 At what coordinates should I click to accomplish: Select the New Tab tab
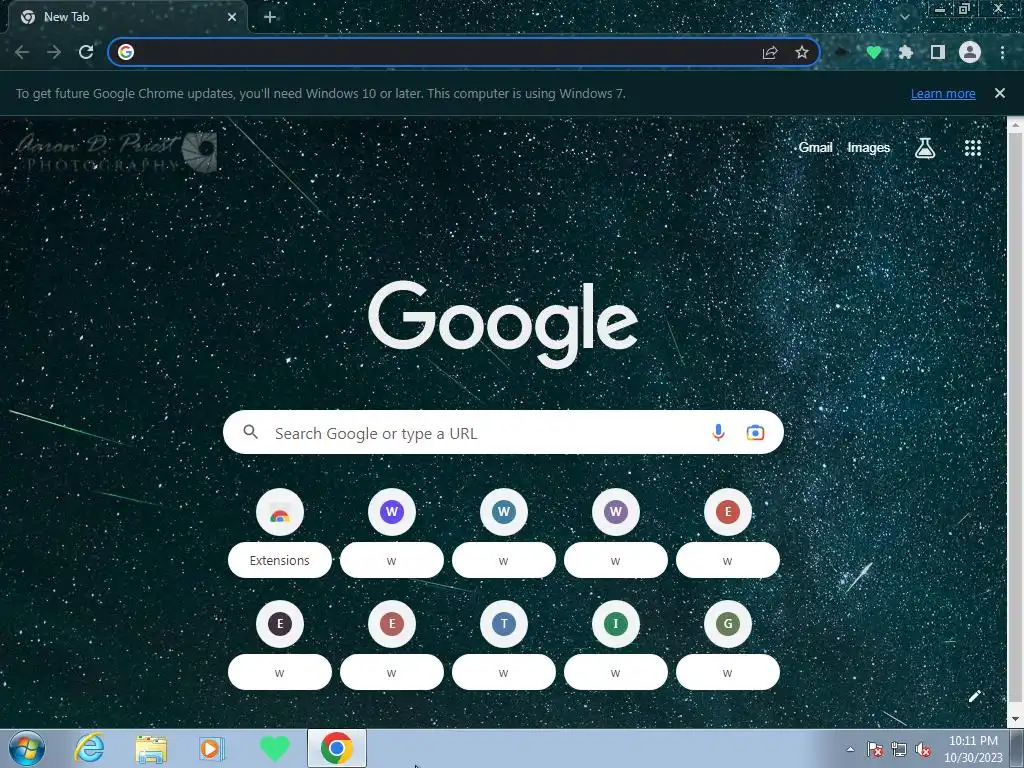tap(127, 17)
